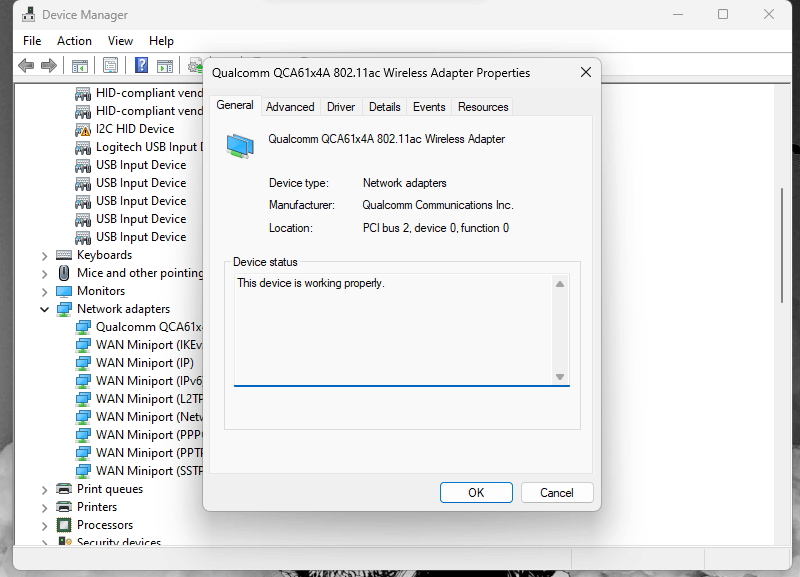The height and width of the screenshot is (577, 800).
Task: Click the OK button
Action: click(x=476, y=492)
